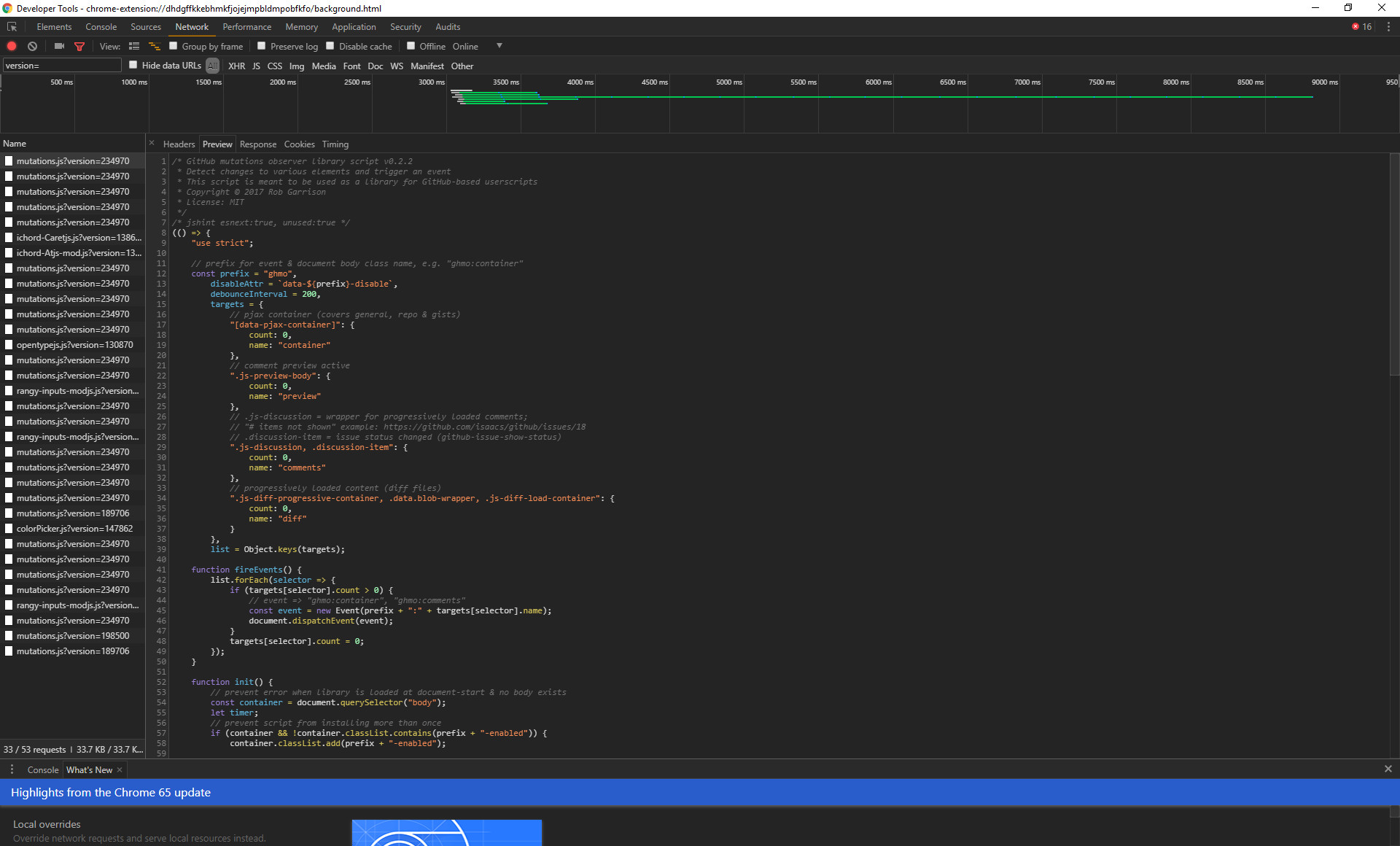The height and width of the screenshot is (846, 1400).
Task: Select colorPicker.js?version=147862 request
Action: pos(73,529)
